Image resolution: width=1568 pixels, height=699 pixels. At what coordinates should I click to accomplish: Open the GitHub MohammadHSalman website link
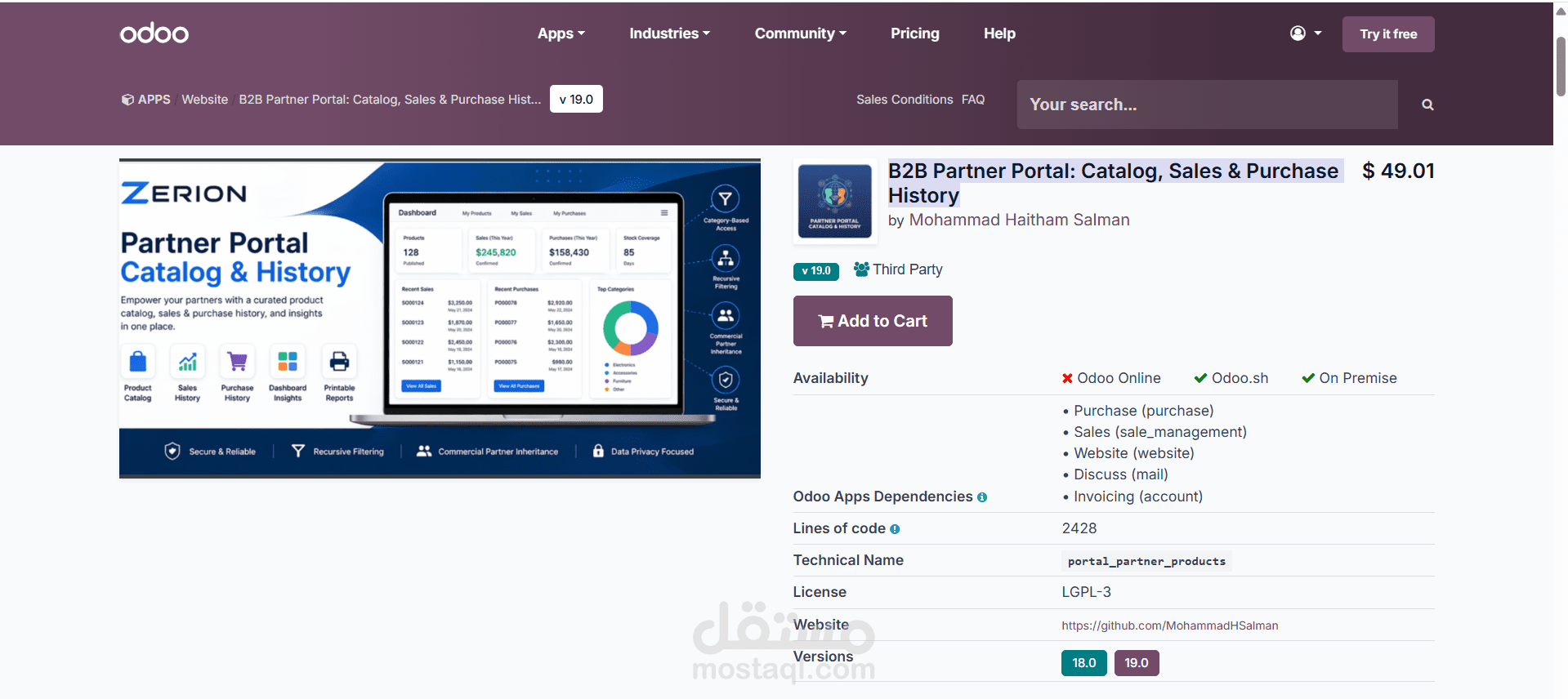pos(1170,626)
